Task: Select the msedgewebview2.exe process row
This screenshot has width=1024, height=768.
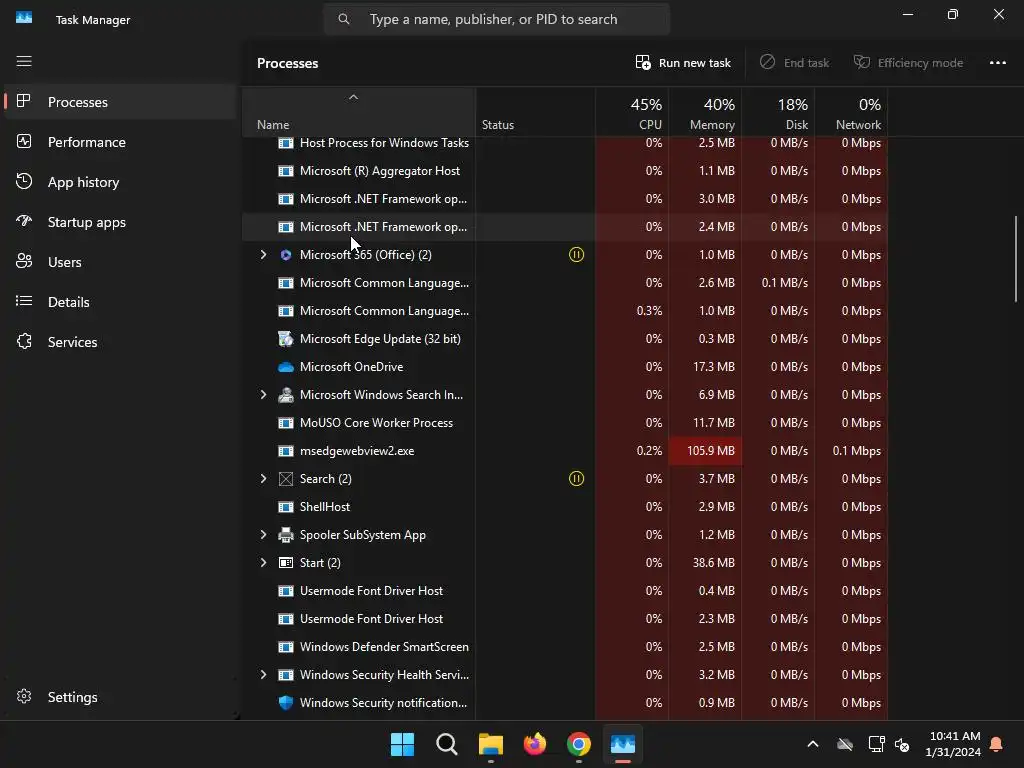Action: [x=564, y=451]
